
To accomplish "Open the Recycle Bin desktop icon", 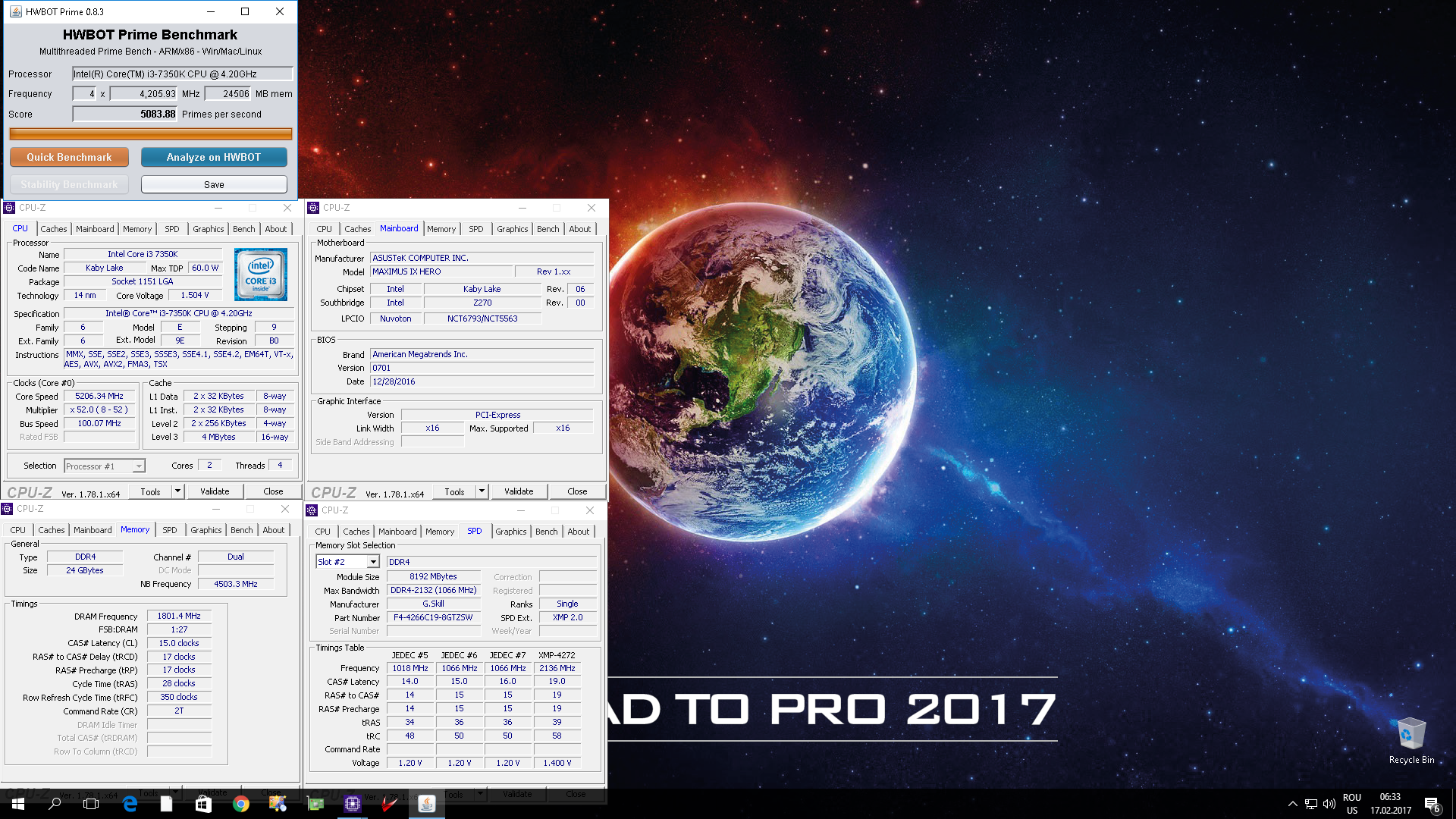I will pyautogui.click(x=1411, y=740).
